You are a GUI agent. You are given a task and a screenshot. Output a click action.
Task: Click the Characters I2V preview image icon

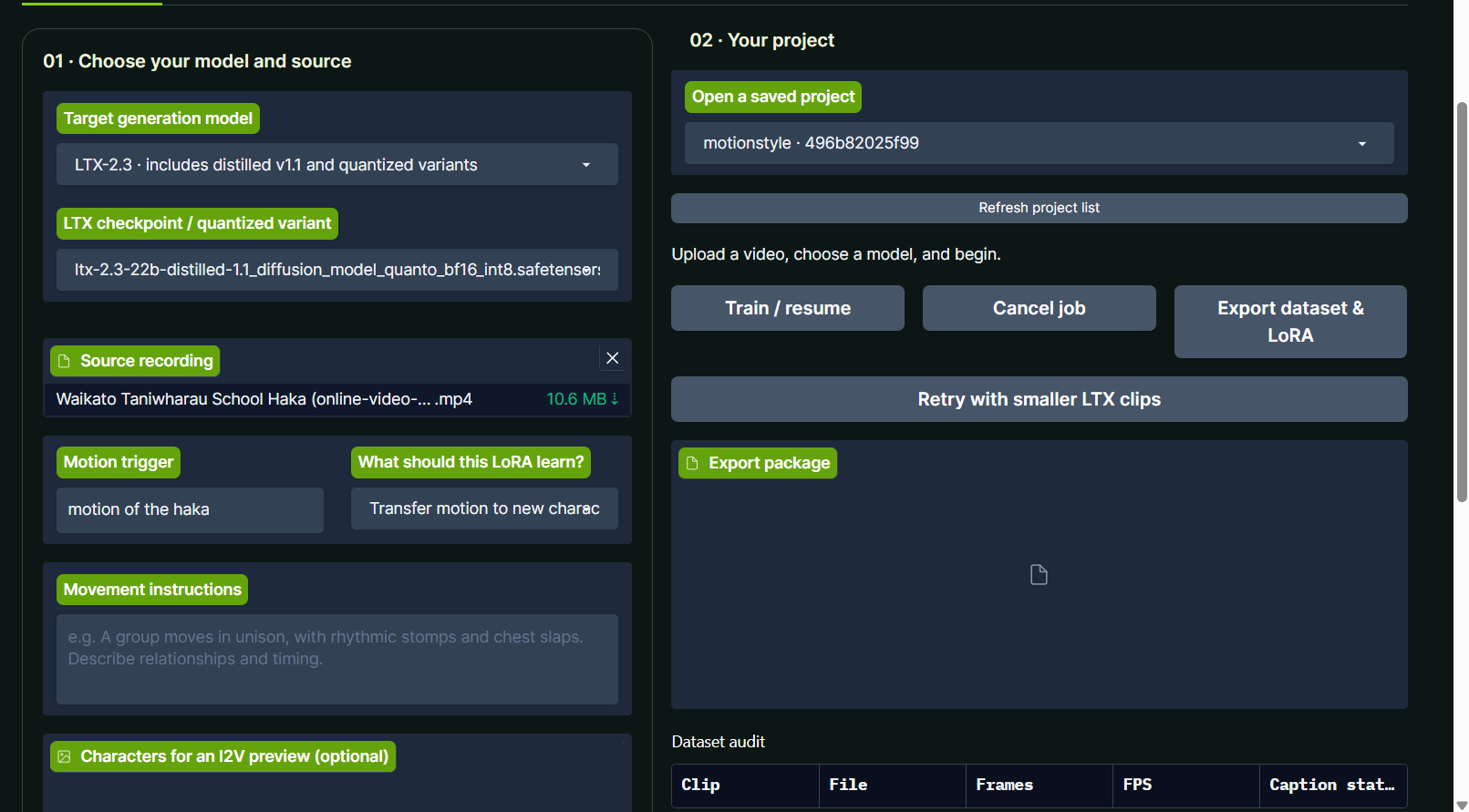point(64,756)
